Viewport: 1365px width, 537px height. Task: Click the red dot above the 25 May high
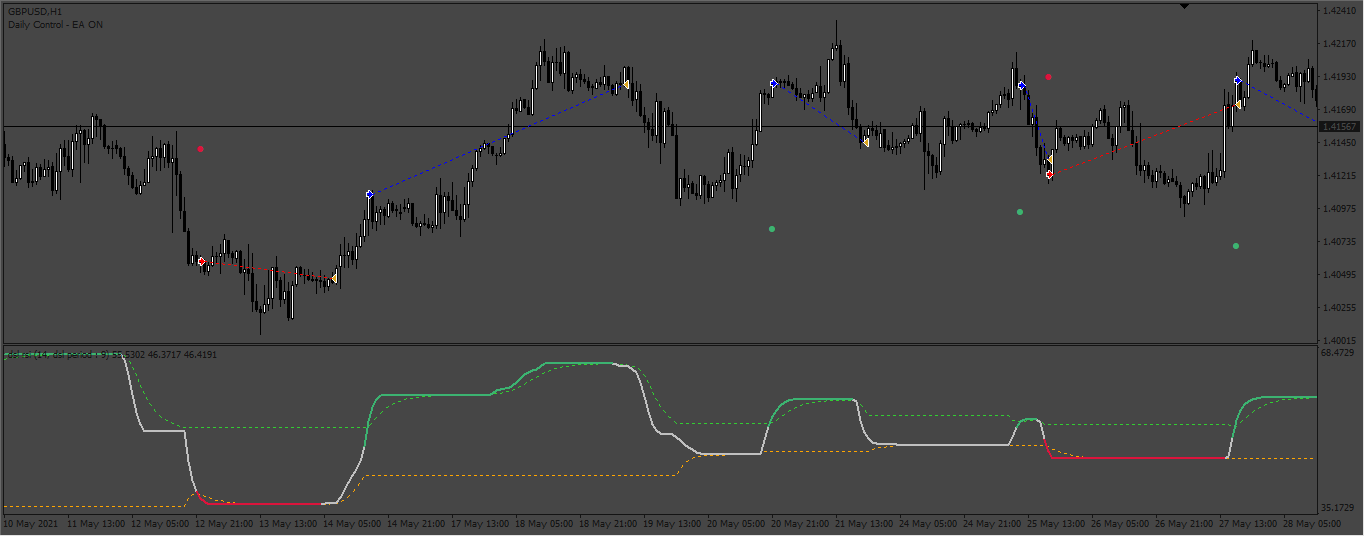(x=1049, y=76)
